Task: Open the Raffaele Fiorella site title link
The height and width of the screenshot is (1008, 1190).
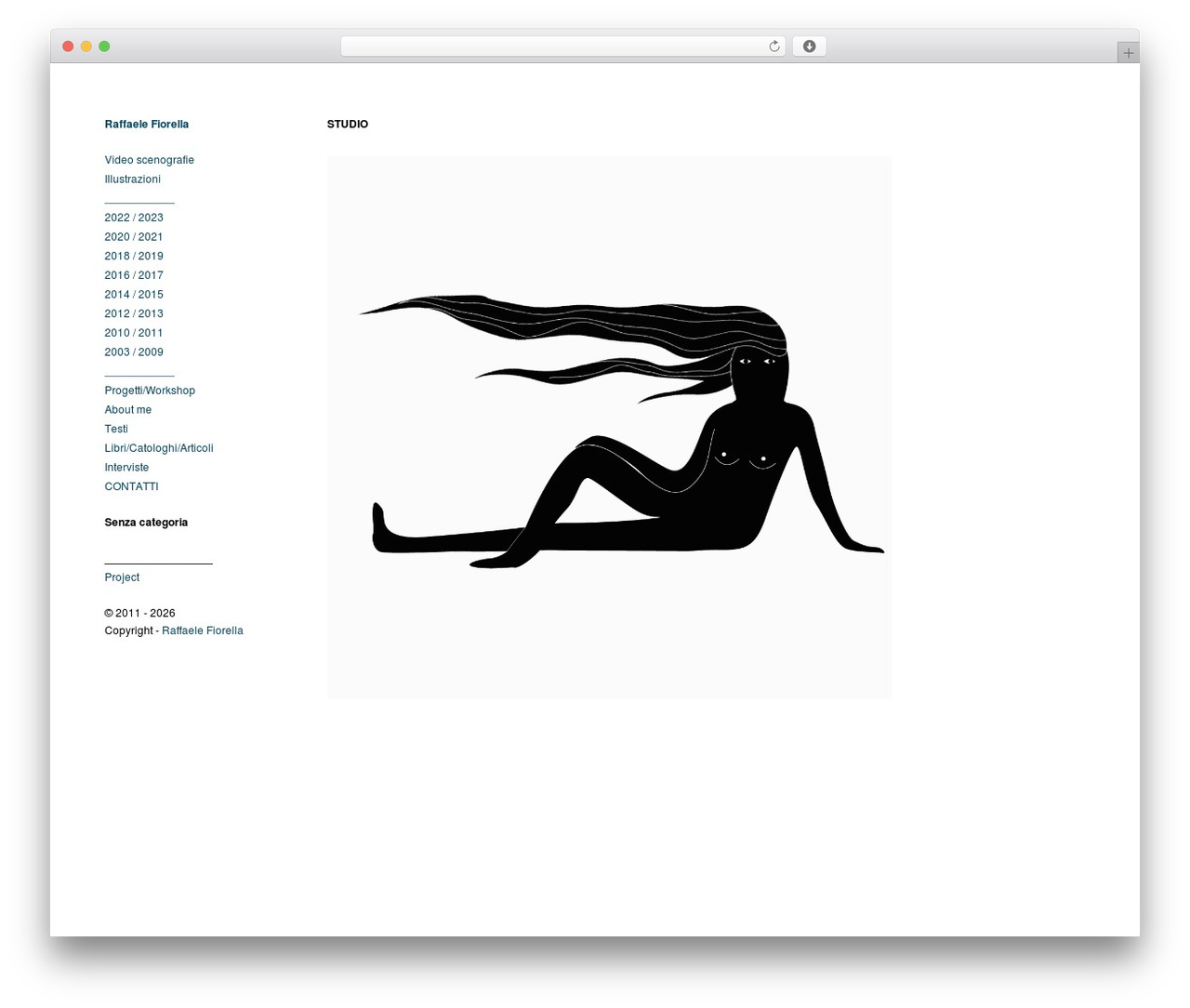Action: point(147,124)
